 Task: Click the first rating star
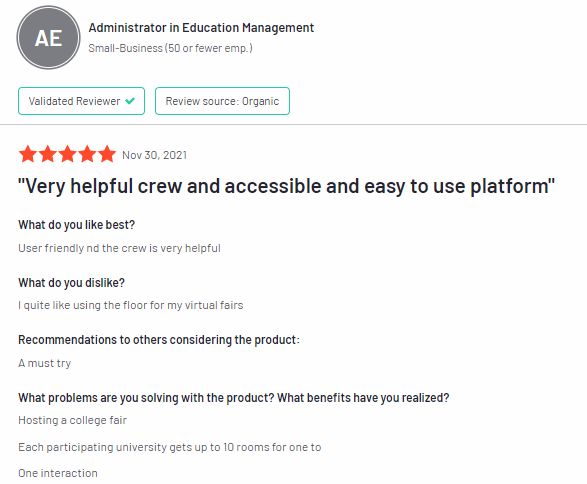pos(28,154)
